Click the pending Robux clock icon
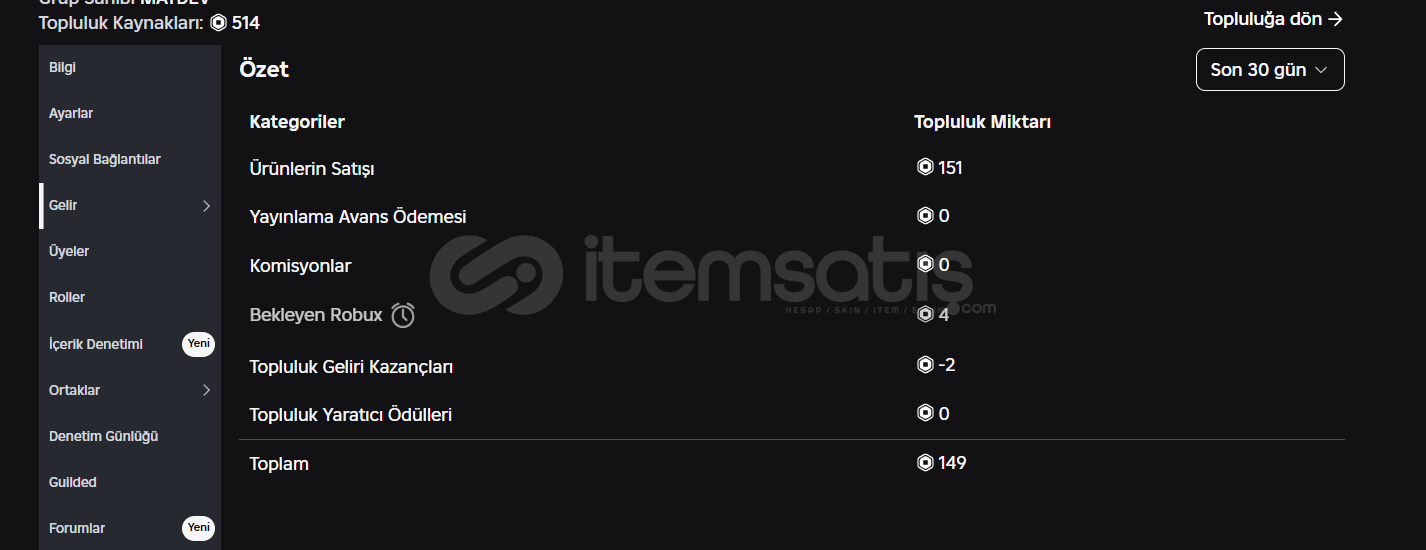 403,316
